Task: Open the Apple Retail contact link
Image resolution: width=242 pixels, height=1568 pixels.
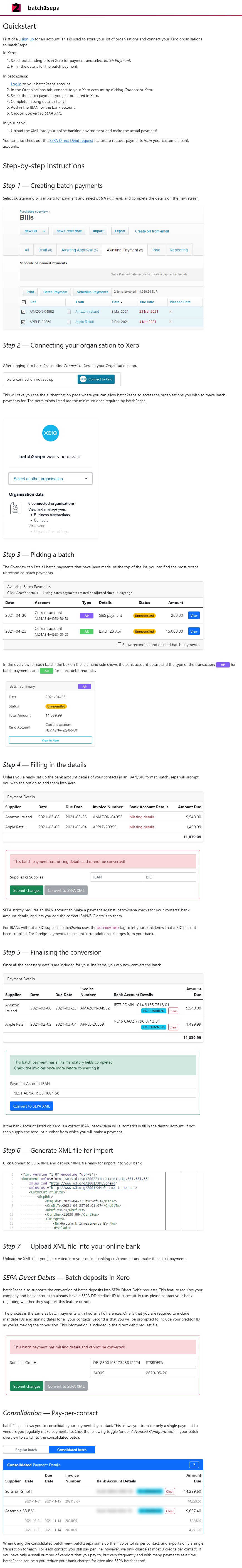Action: (x=85, y=322)
